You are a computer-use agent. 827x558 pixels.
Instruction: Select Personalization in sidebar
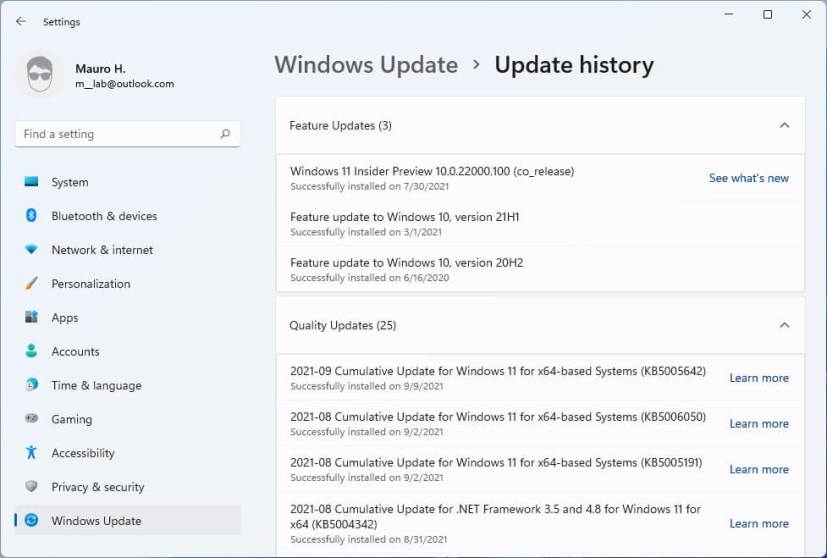pyautogui.click(x=91, y=284)
